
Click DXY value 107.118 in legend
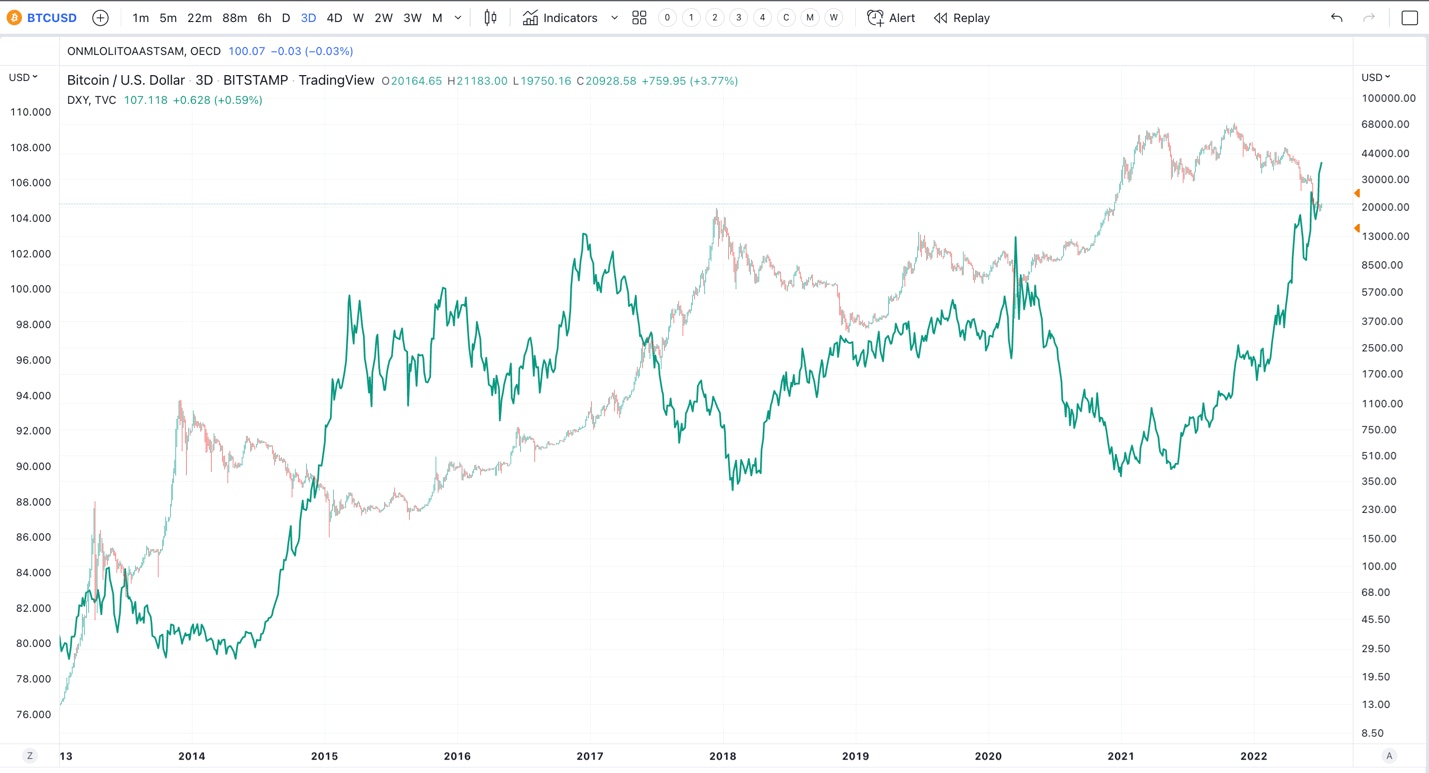click(x=146, y=100)
